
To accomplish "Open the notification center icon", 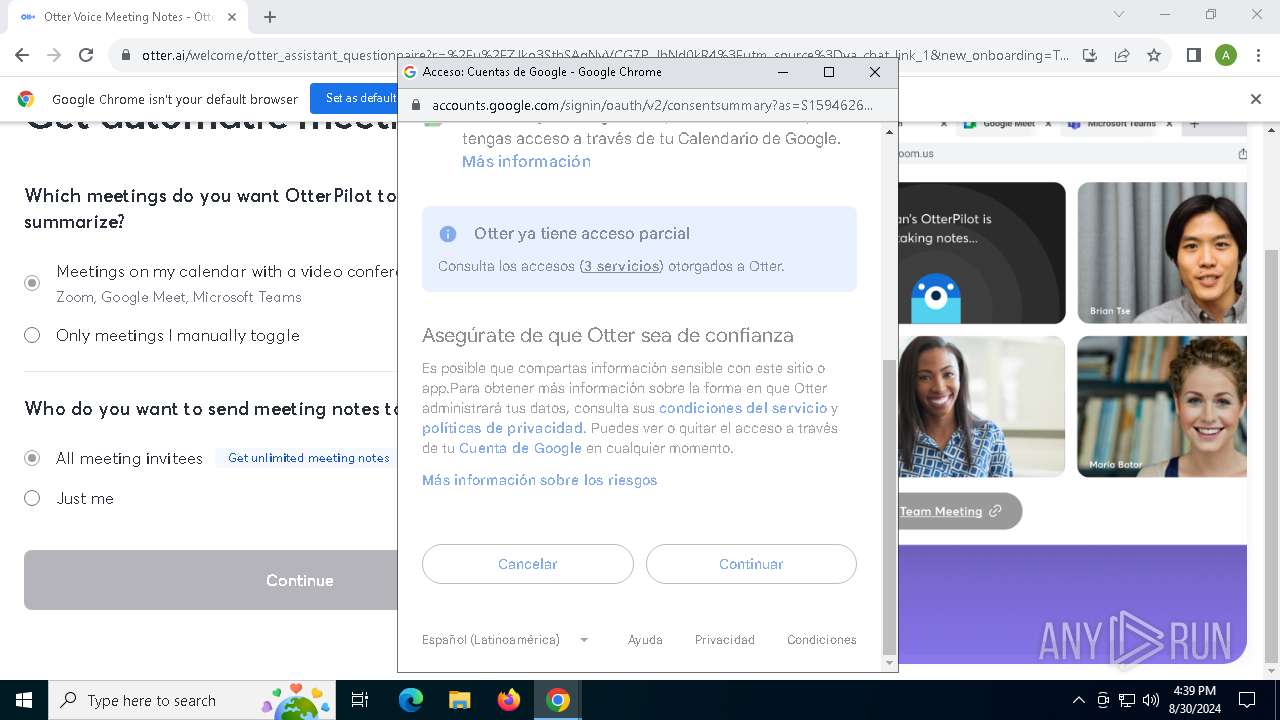I will click(x=1247, y=700).
